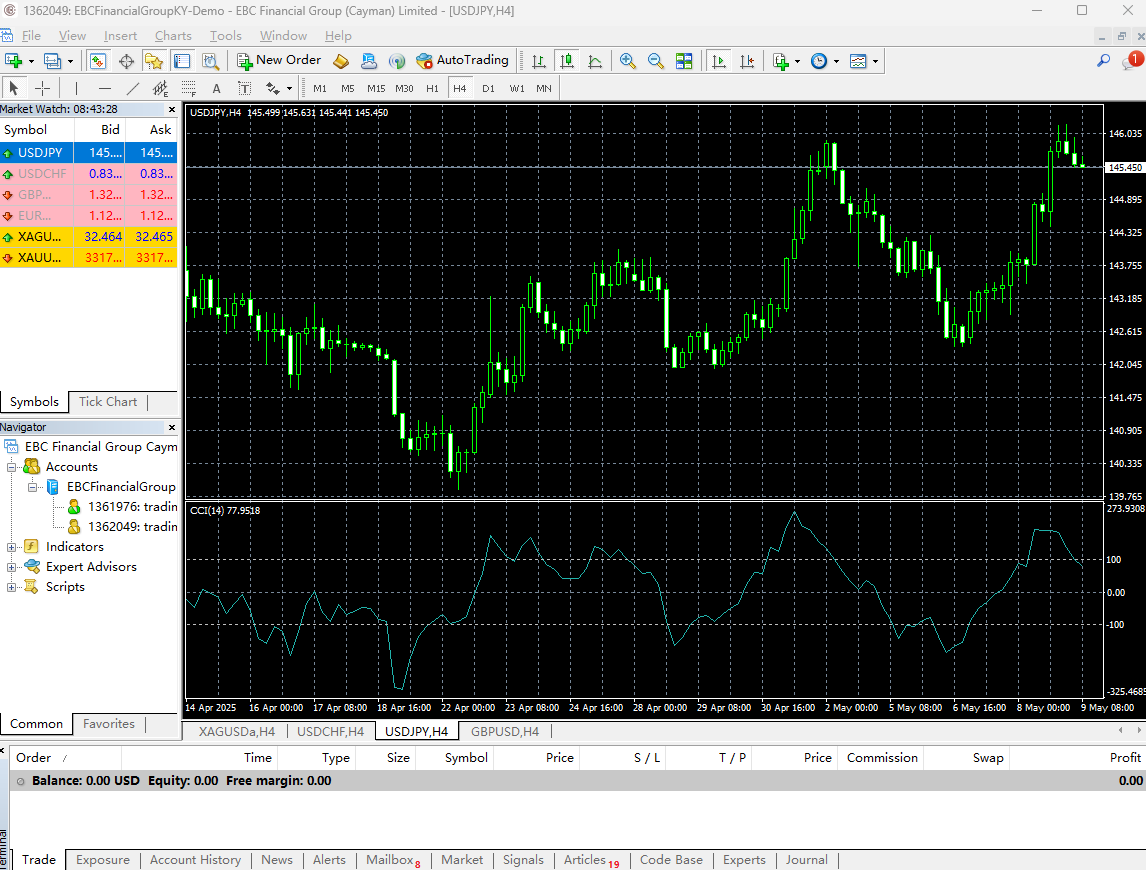Zoom out of the chart

tap(656, 61)
